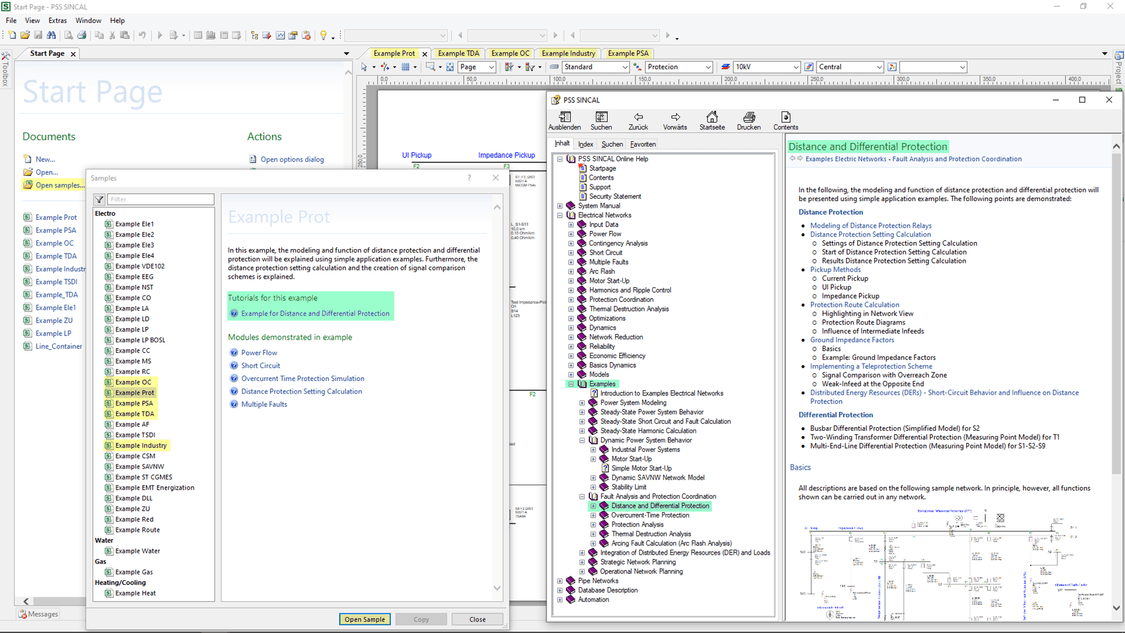The image size is (1125, 633).
Task: Click the help content vertical scrollbar
Action: coord(1116,377)
